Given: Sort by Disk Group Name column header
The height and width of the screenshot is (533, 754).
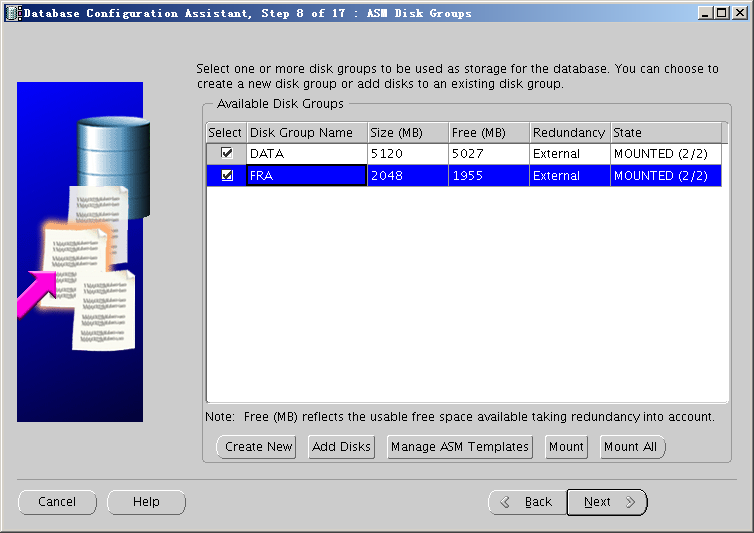Looking at the screenshot, I should (306, 133).
